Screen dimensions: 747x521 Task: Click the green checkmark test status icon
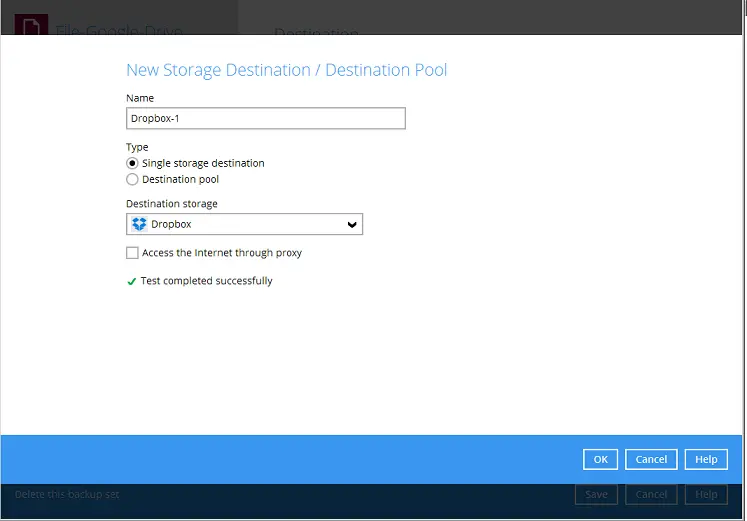(132, 282)
